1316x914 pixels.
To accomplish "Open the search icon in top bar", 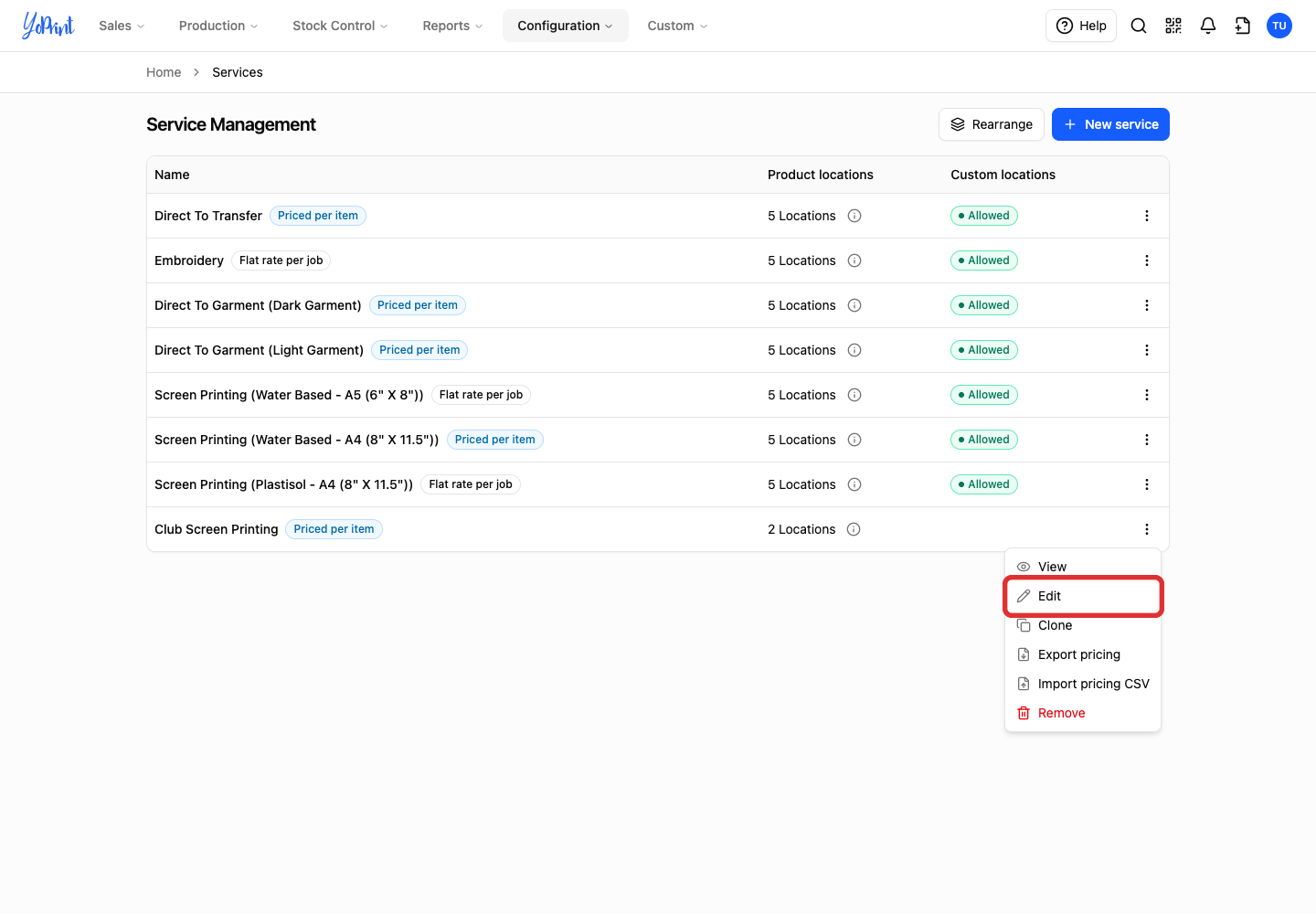I will tap(1139, 26).
